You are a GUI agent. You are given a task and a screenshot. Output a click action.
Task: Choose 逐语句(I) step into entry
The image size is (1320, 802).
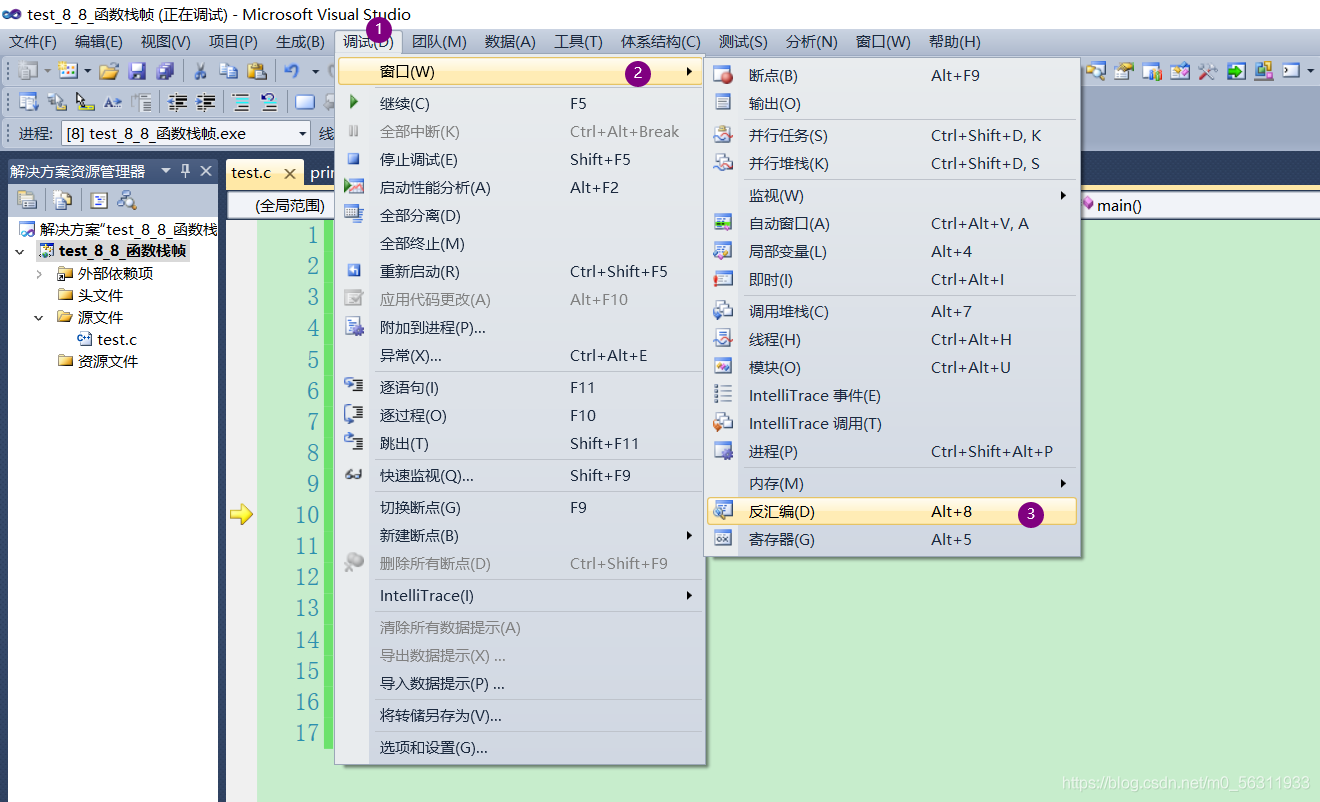519,387
